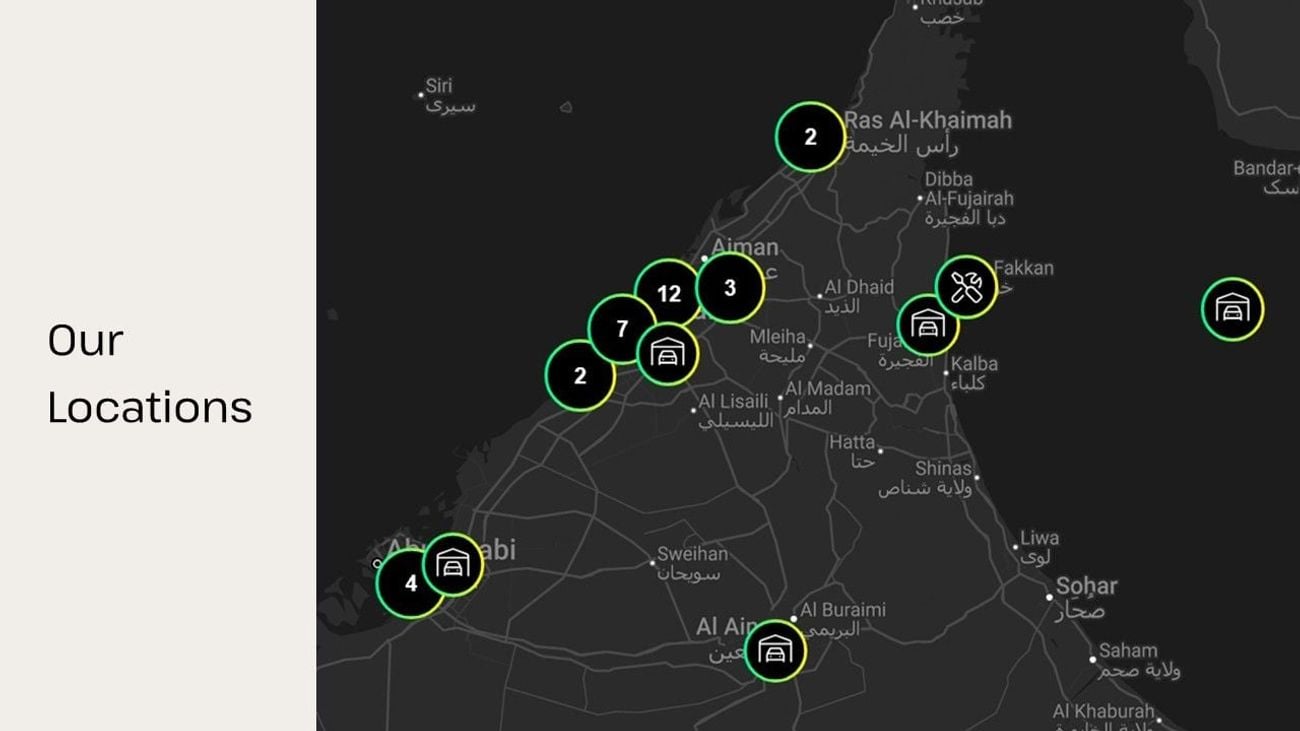Select the Al Dhaid place label
This screenshot has width=1300, height=731.
(858, 287)
